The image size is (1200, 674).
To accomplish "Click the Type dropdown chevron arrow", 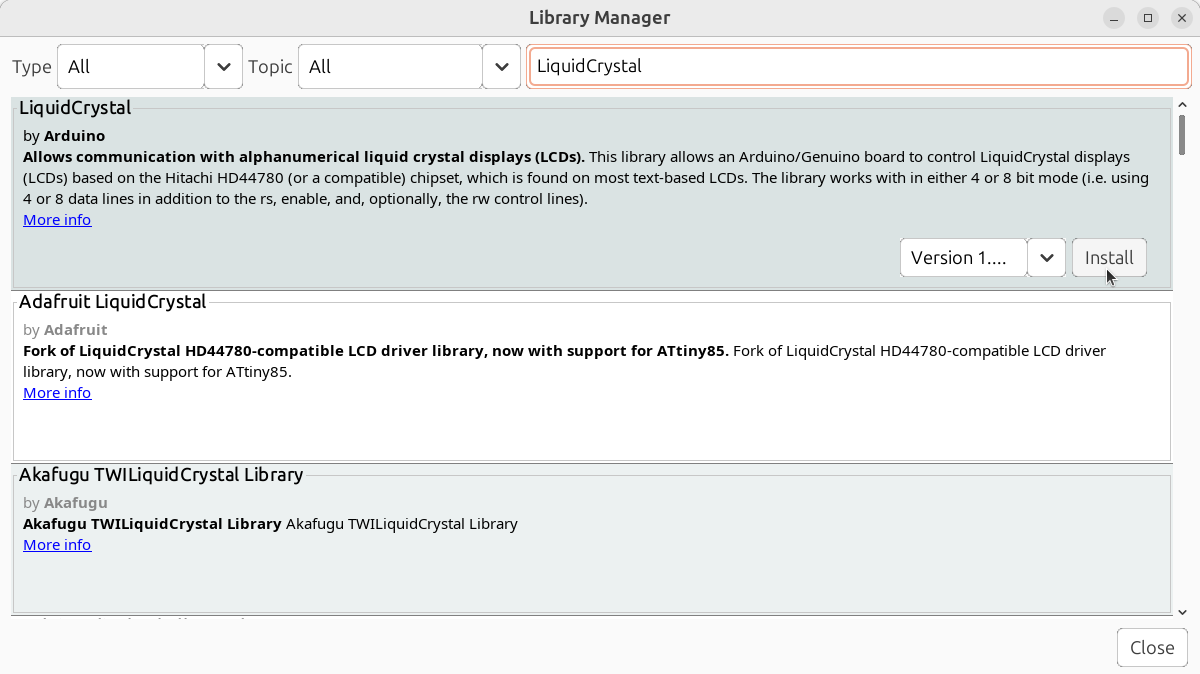I will (224, 67).
